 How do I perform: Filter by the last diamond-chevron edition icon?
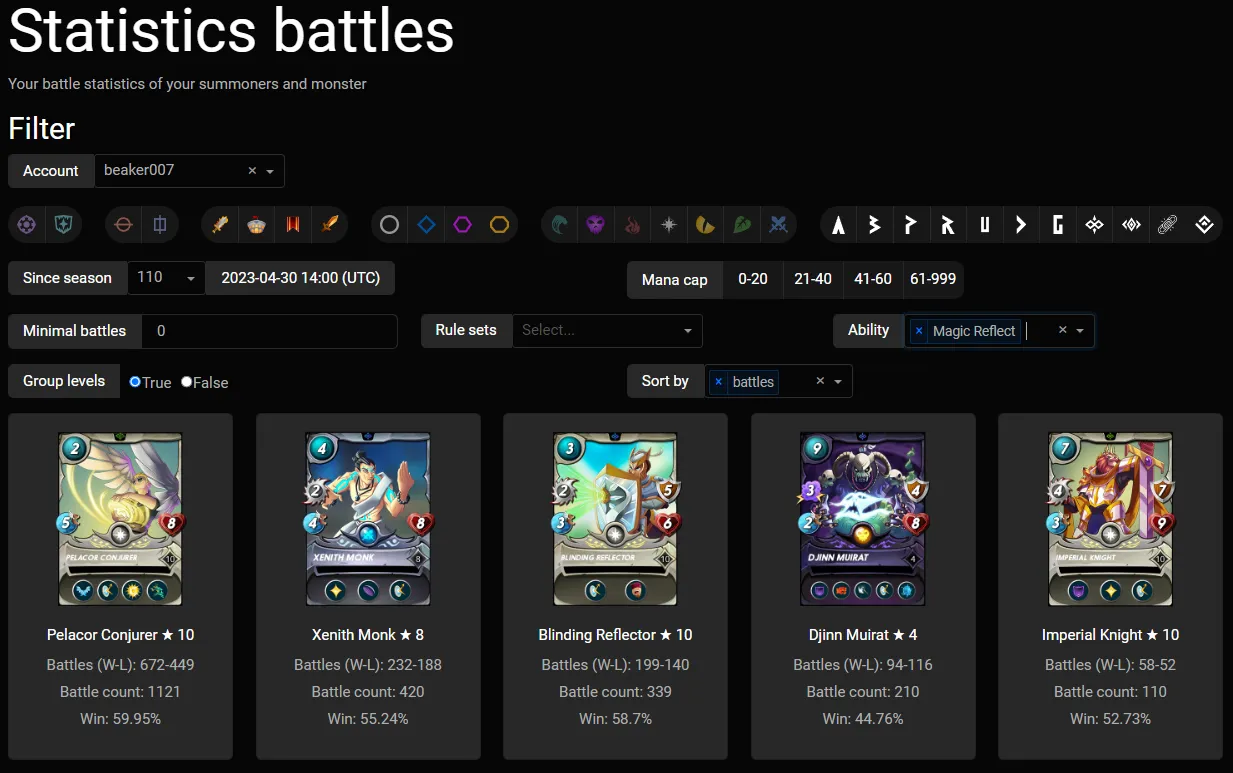click(1204, 225)
